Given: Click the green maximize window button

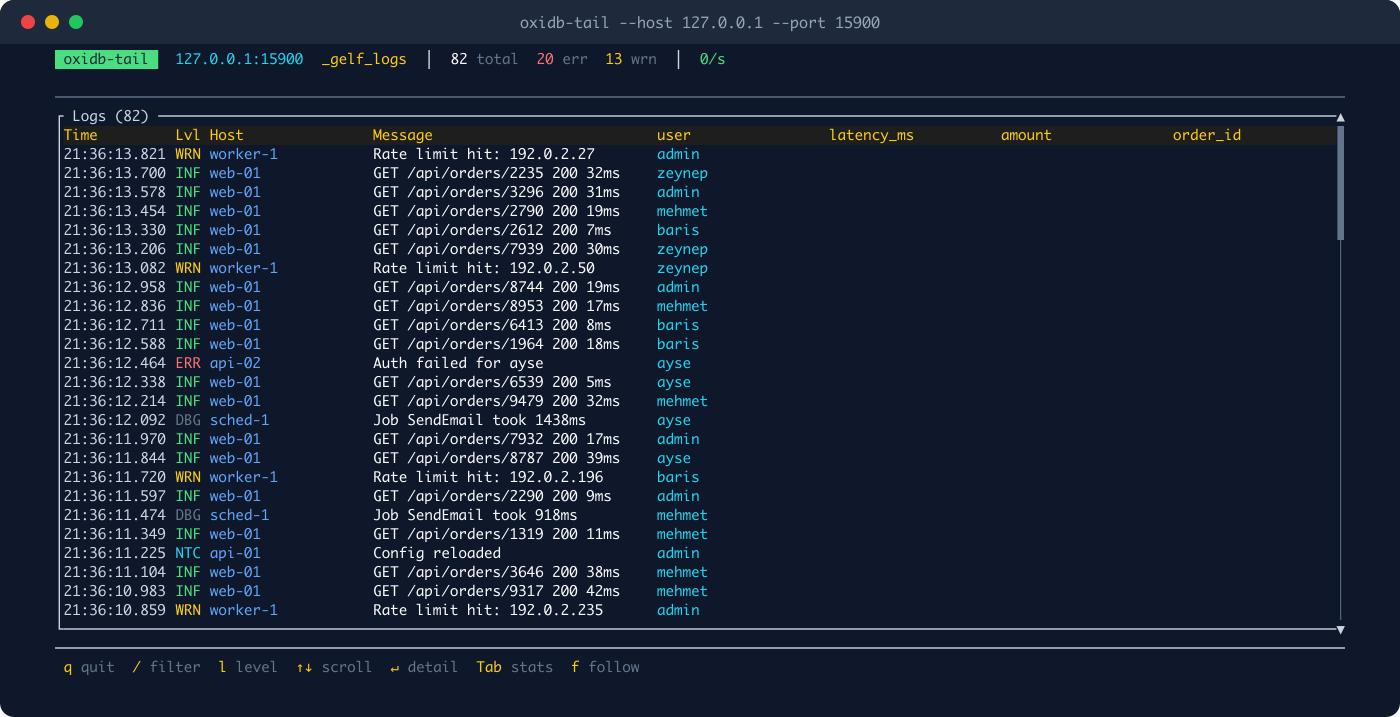Looking at the screenshot, I should [76, 22].
